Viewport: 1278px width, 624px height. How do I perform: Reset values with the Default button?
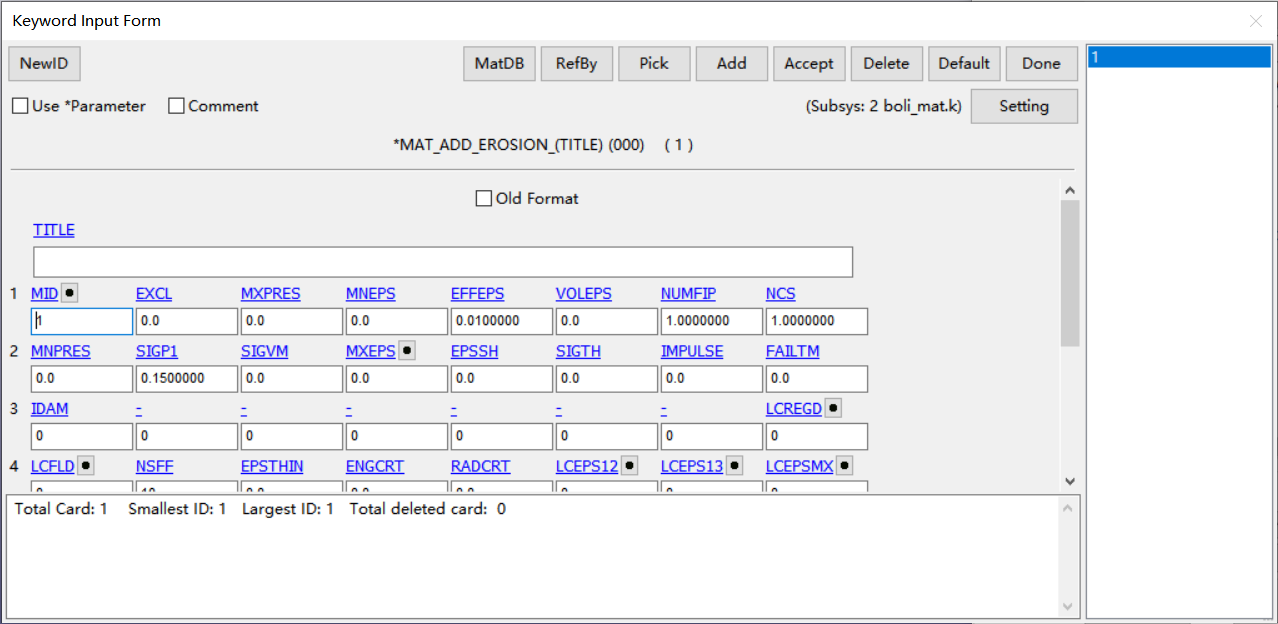(964, 64)
